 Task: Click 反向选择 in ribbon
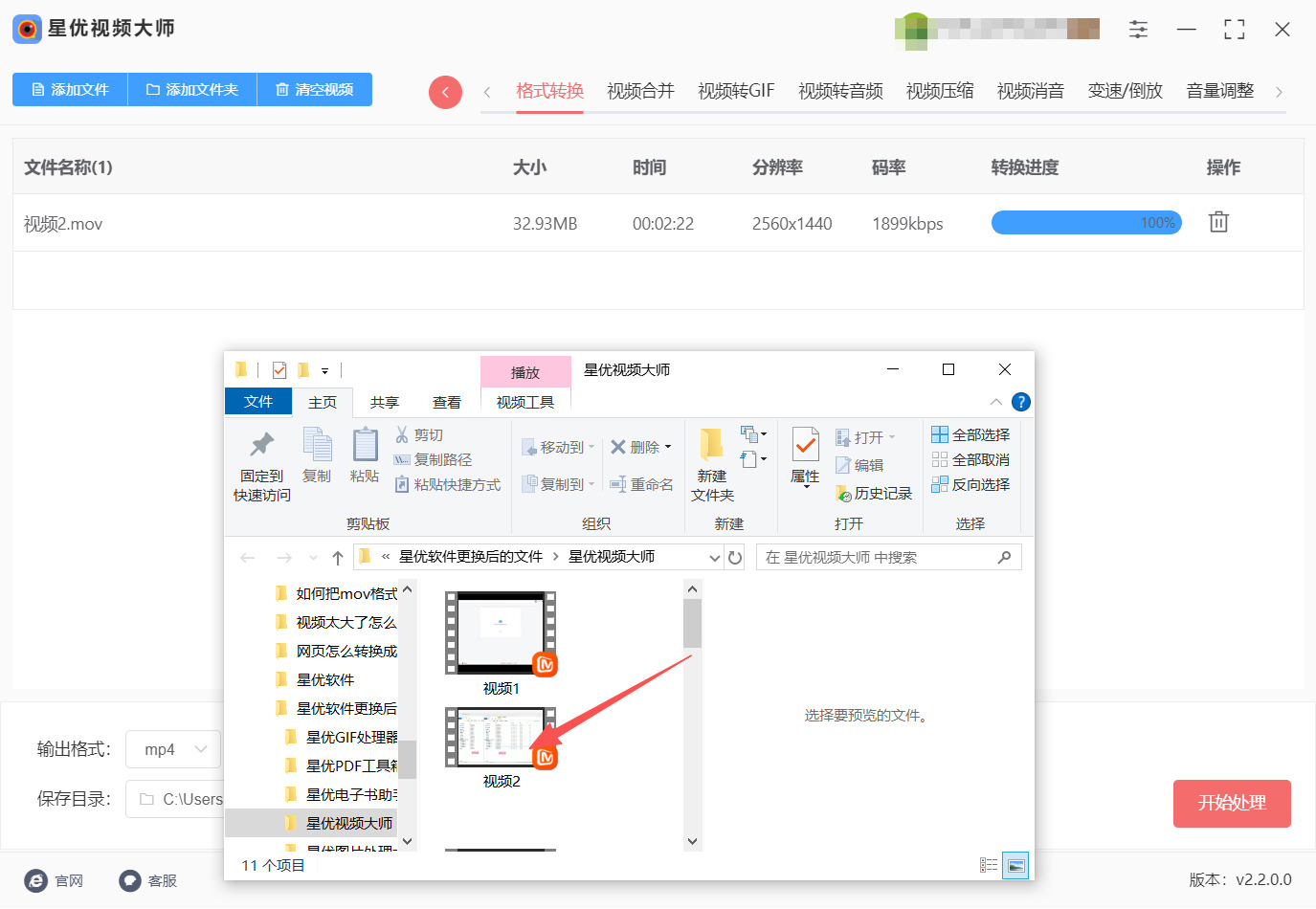[970, 485]
